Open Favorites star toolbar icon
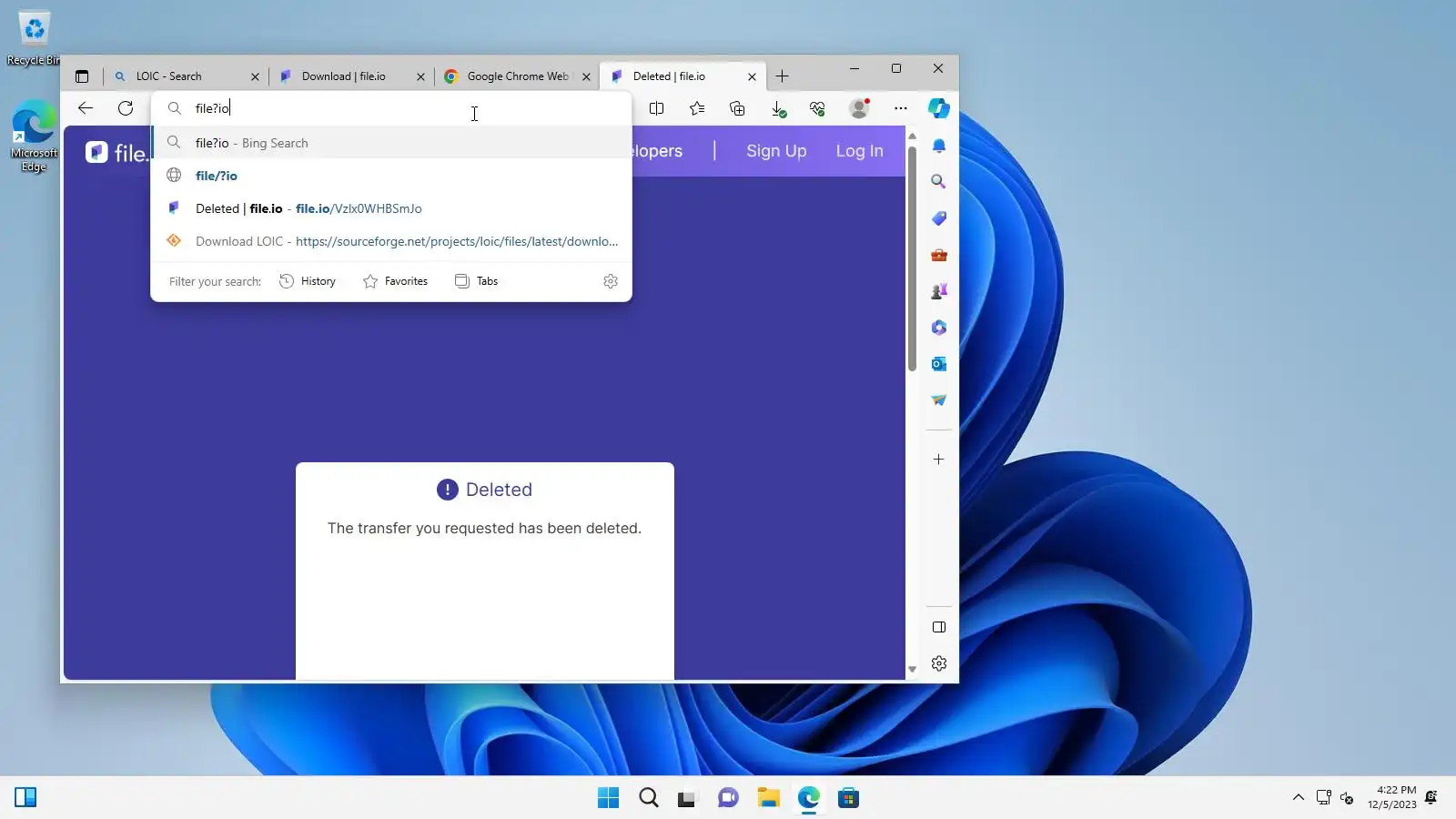1456x819 pixels. click(x=697, y=108)
